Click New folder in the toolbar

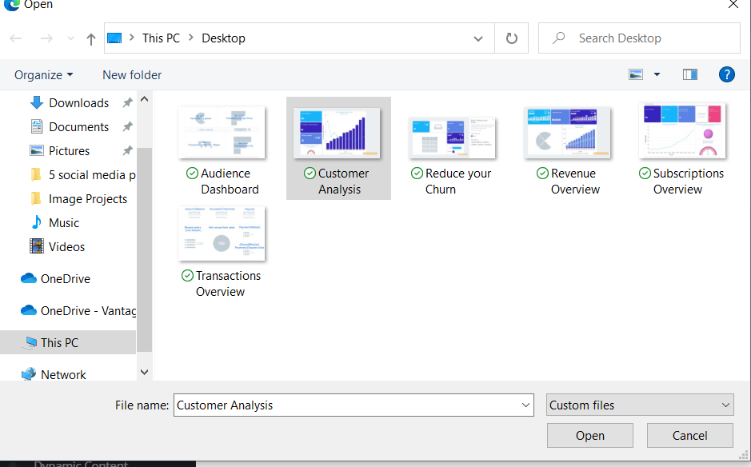click(x=131, y=74)
